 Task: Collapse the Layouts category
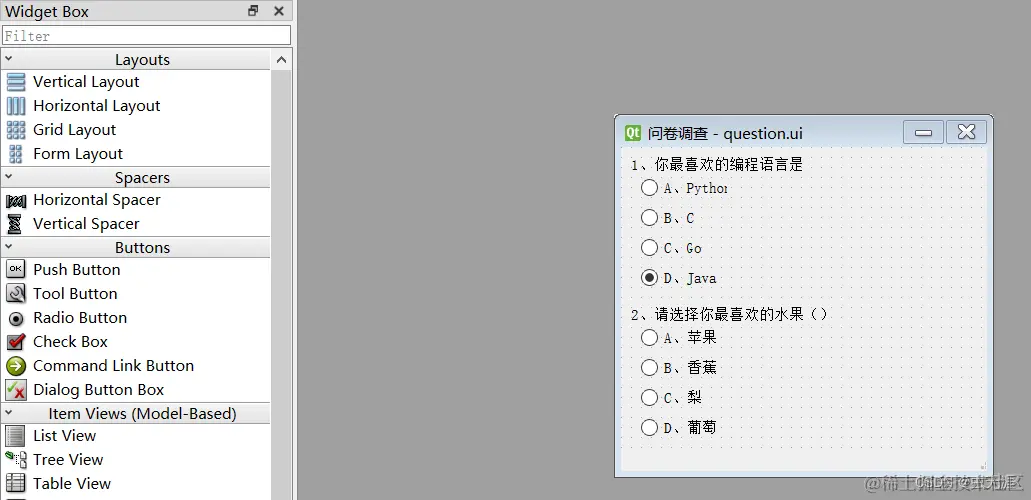[x=9, y=59]
